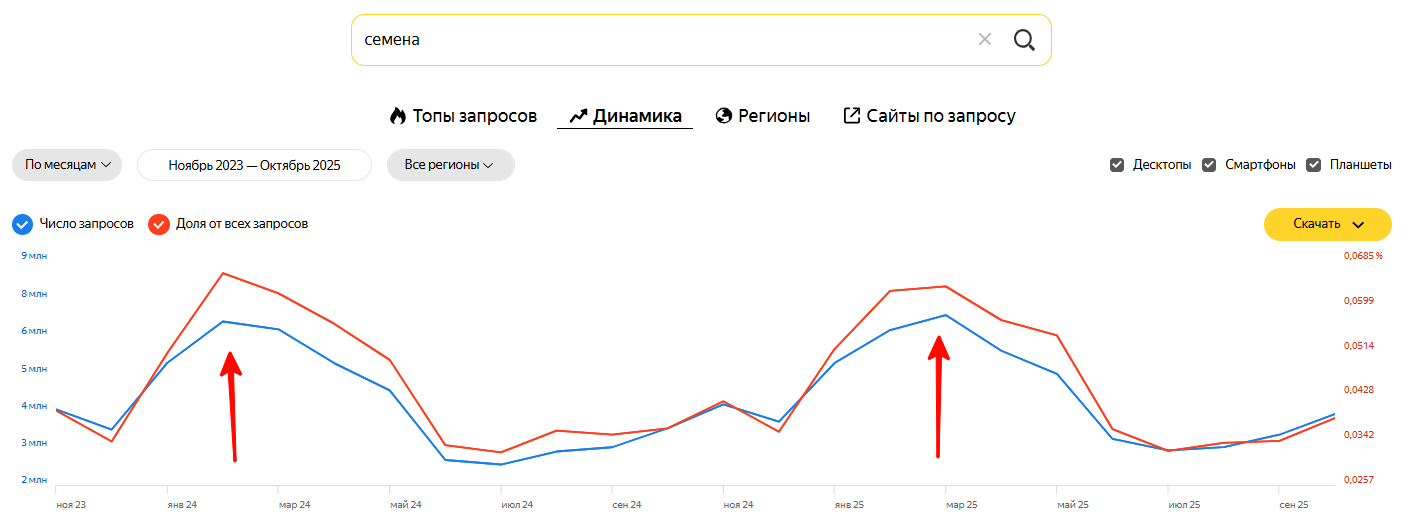Uncheck the Смартфоны checkbox
1414x524 pixels.
click(1209, 165)
